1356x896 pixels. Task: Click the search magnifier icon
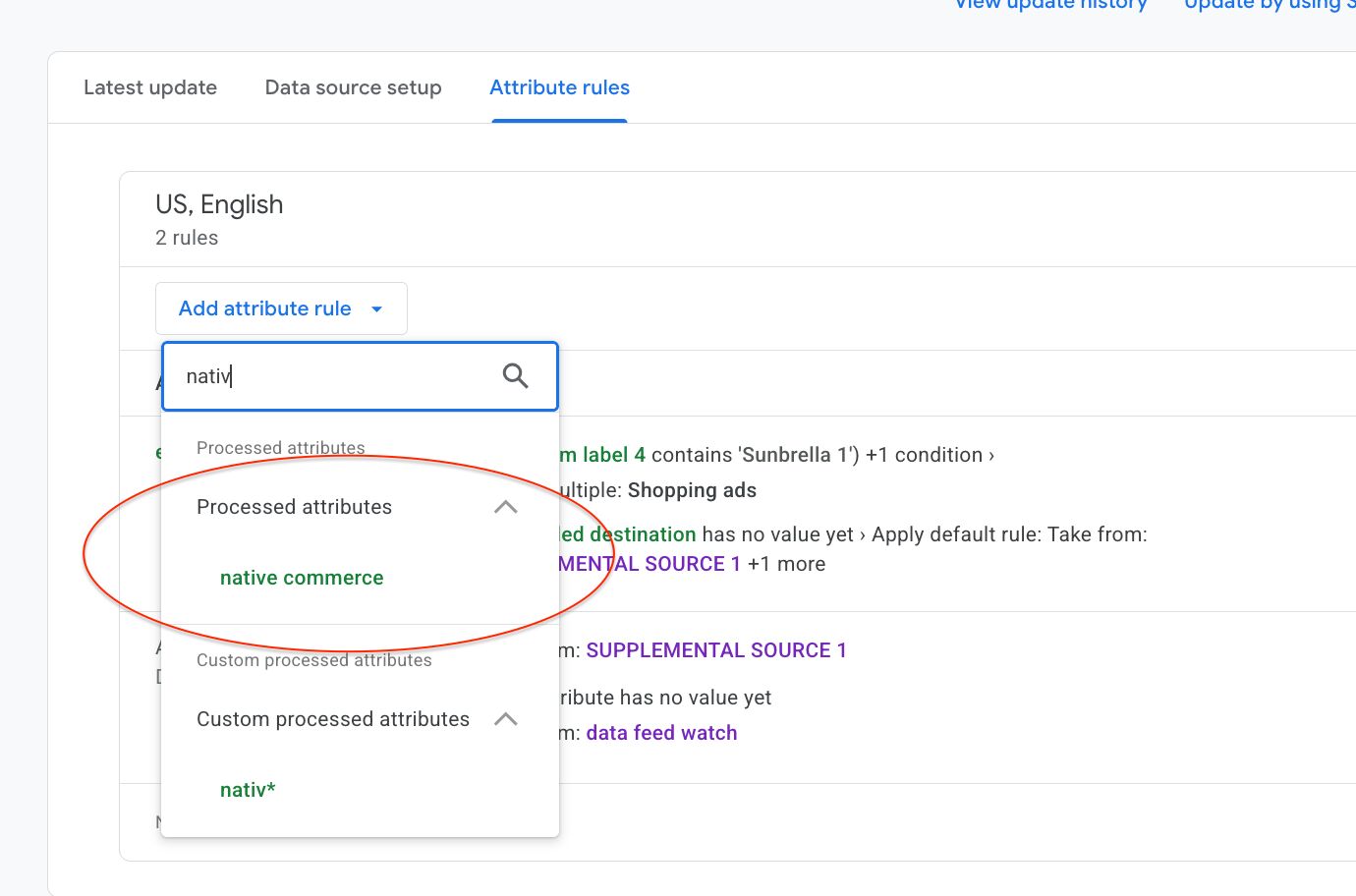click(x=516, y=375)
